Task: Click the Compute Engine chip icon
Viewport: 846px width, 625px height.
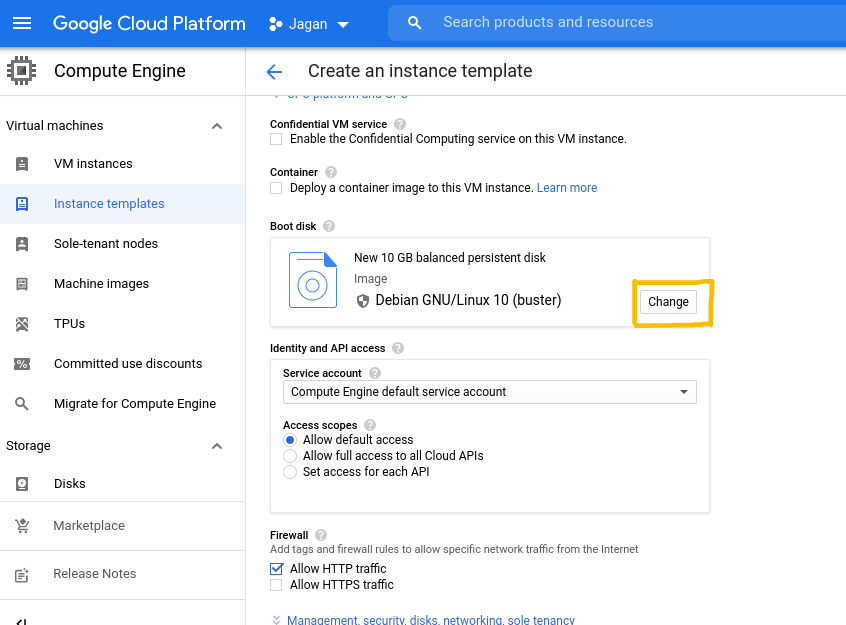Action: pos(22,71)
